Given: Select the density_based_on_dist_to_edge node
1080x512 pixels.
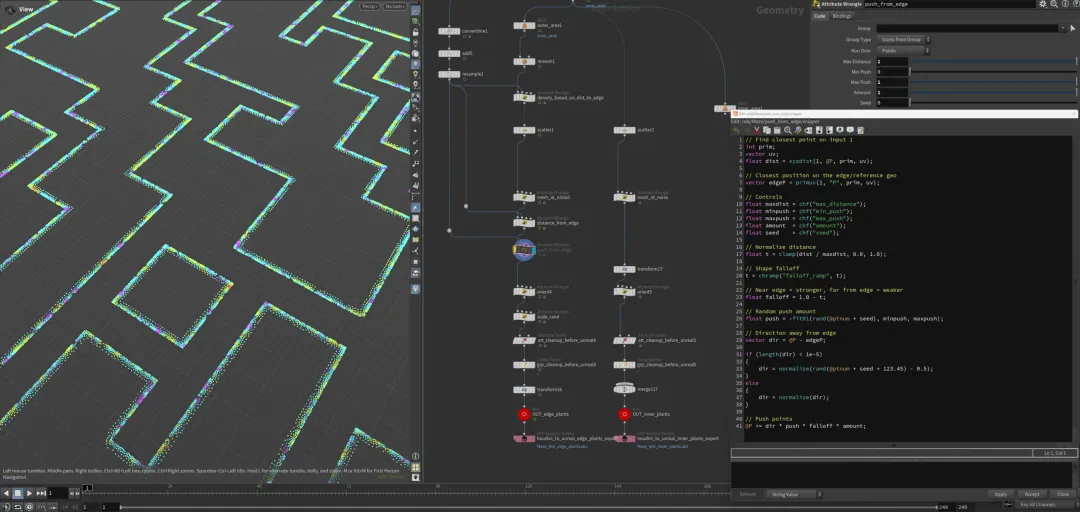Looking at the screenshot, I should click(524, 98).
